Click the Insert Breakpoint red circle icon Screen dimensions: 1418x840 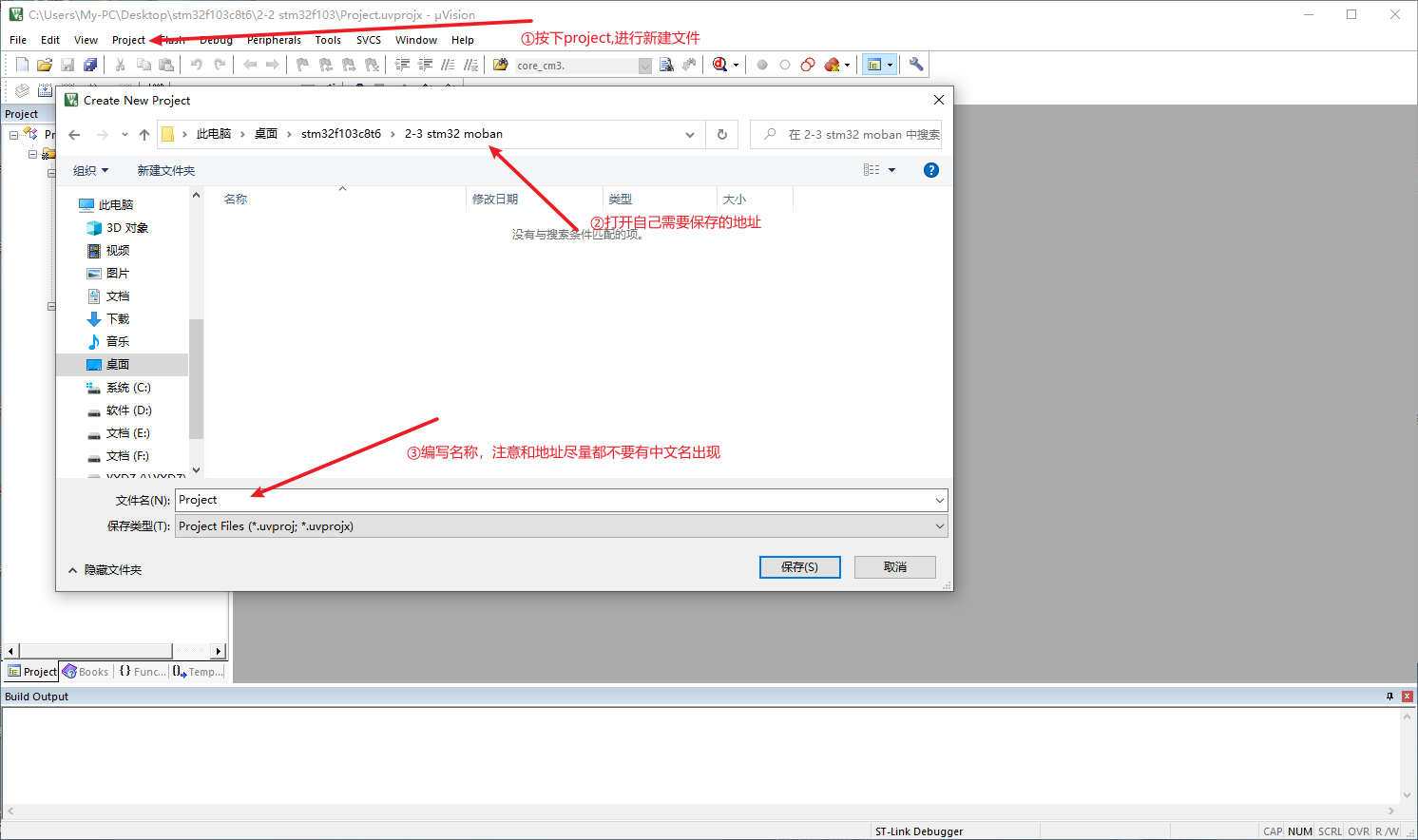tap(762, 65)
